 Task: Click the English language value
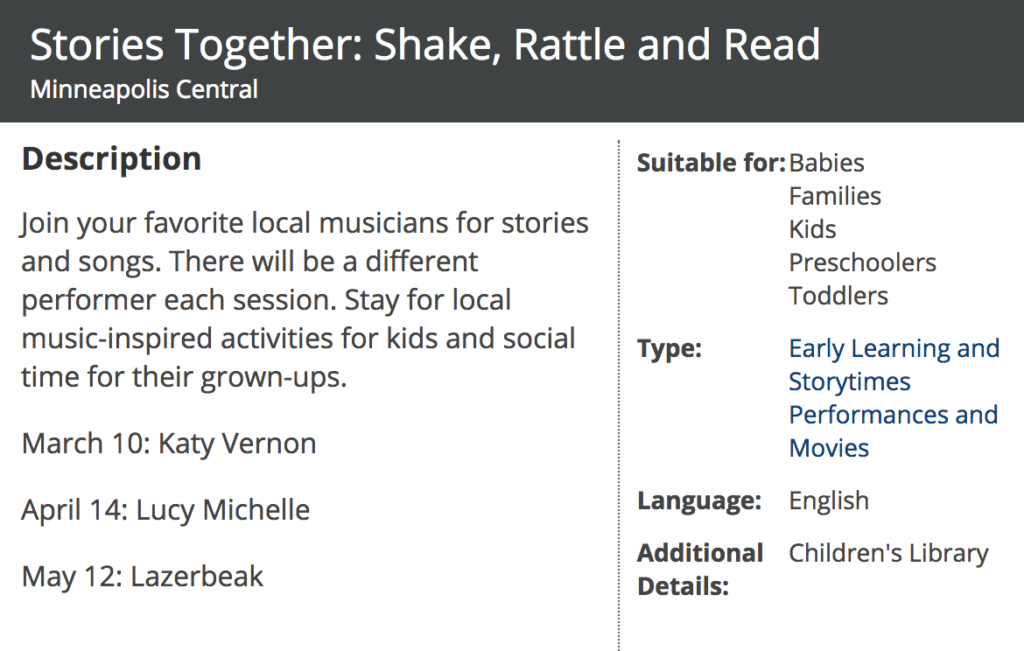[829, 501]
